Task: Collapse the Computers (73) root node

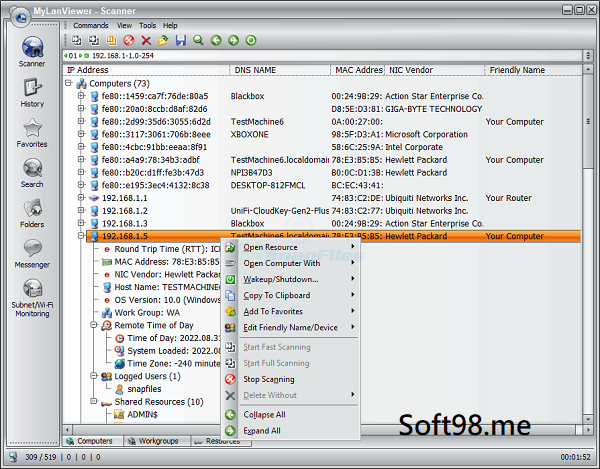Action: coord(68,83)
